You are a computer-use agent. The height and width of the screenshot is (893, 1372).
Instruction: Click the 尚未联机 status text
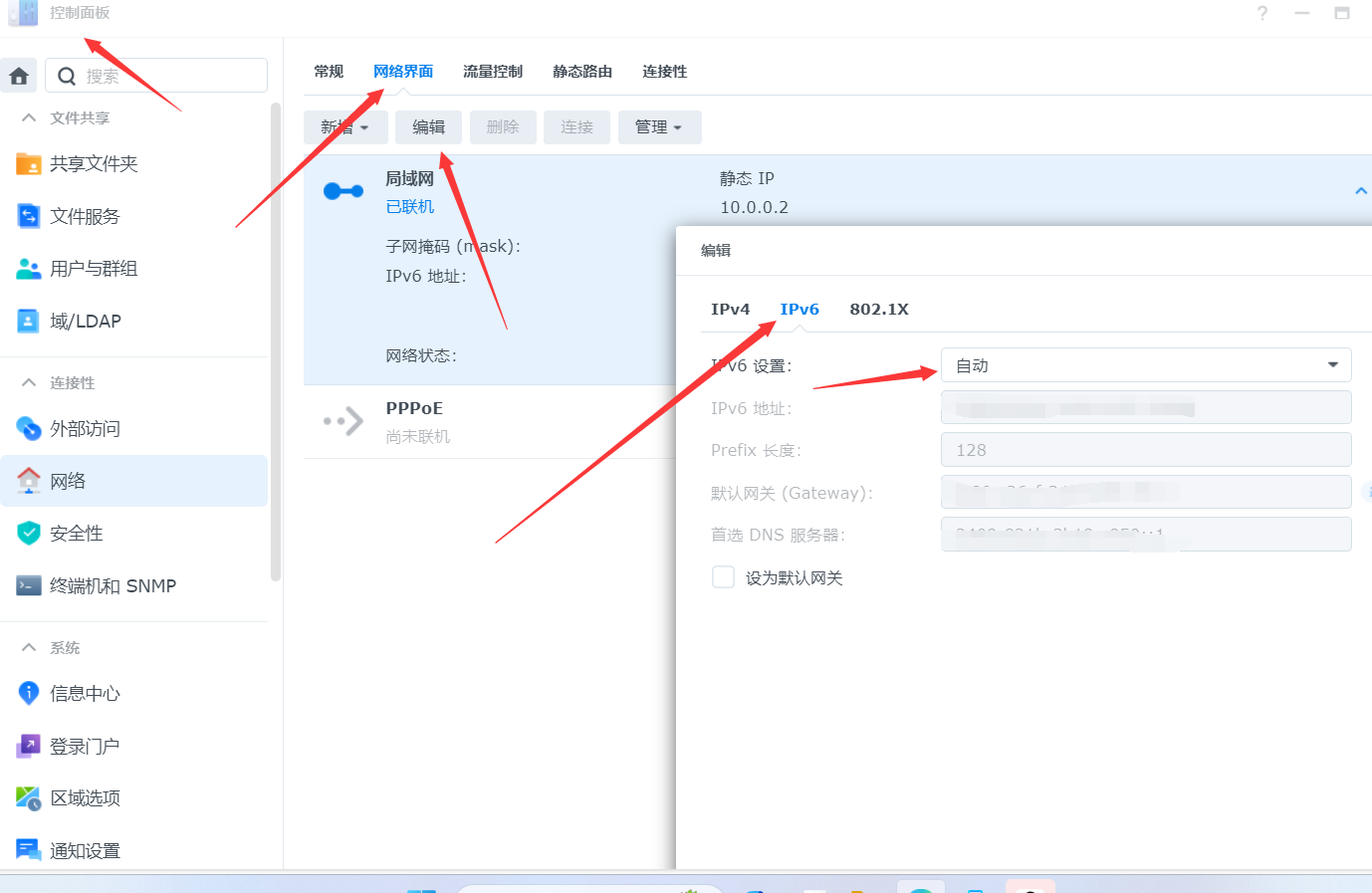coord(418,437)
